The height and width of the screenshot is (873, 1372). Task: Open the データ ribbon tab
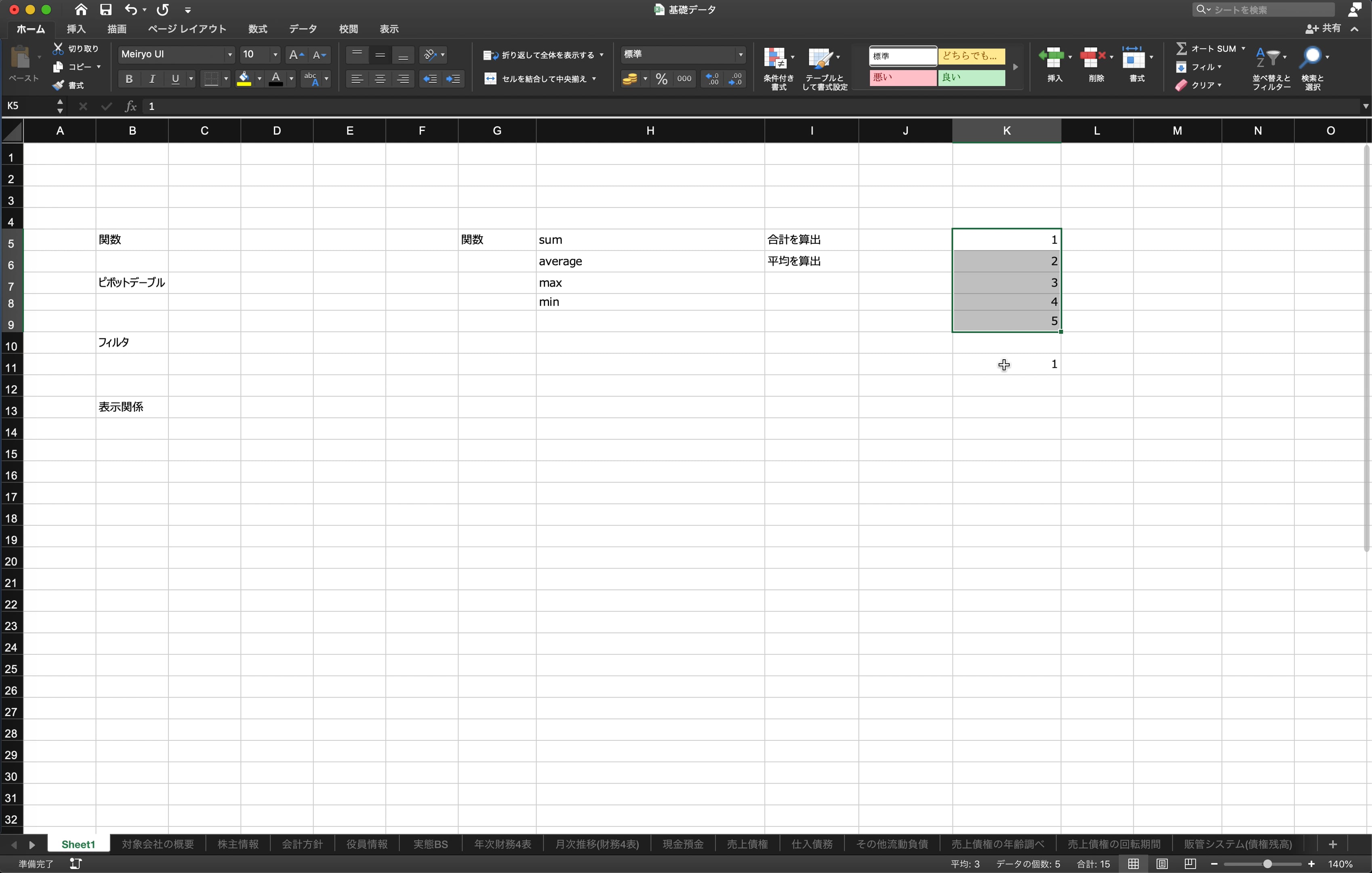point(303,29)
